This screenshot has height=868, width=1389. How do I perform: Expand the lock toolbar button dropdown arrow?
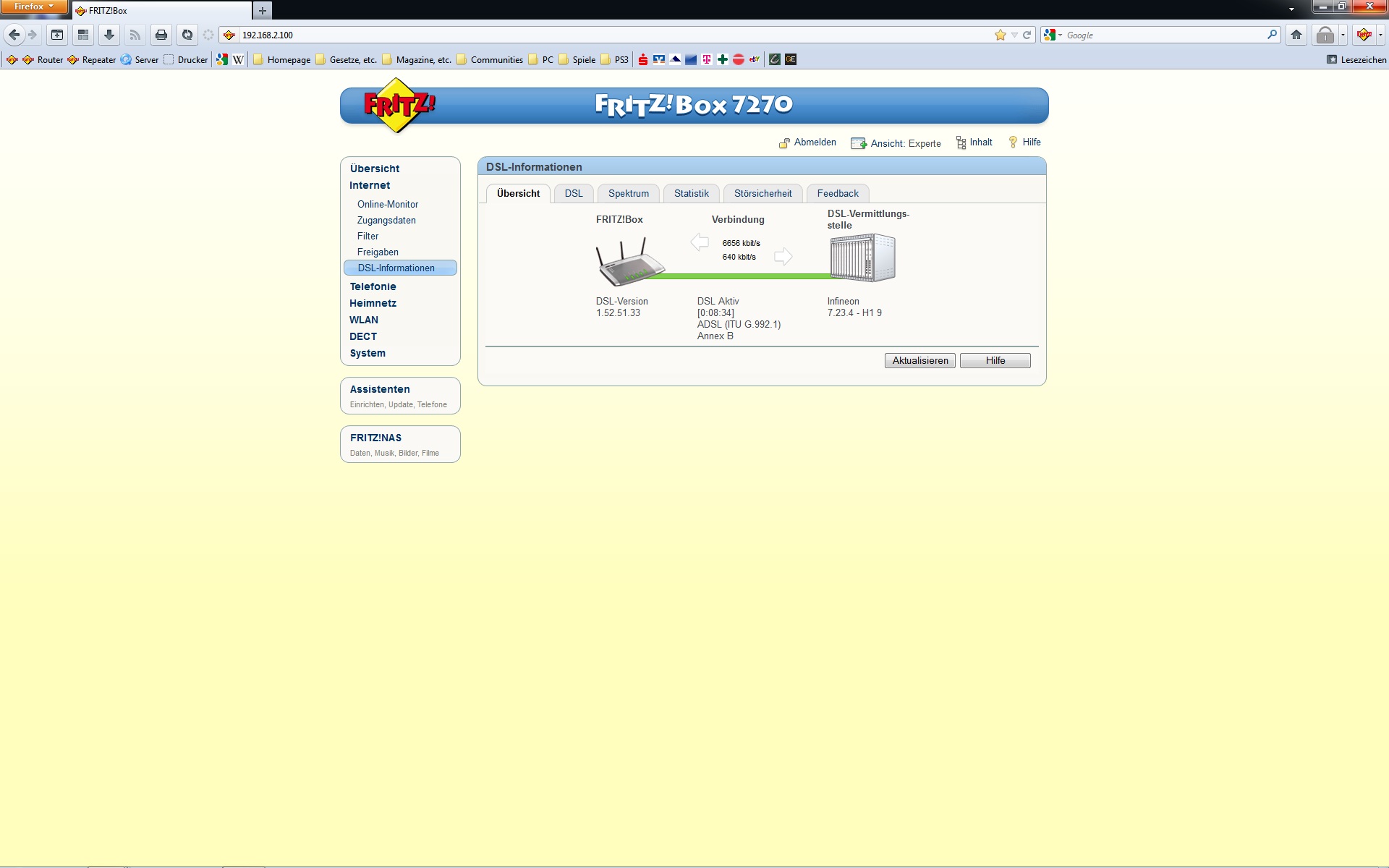pyautogui.click(x=1343, y=35)
